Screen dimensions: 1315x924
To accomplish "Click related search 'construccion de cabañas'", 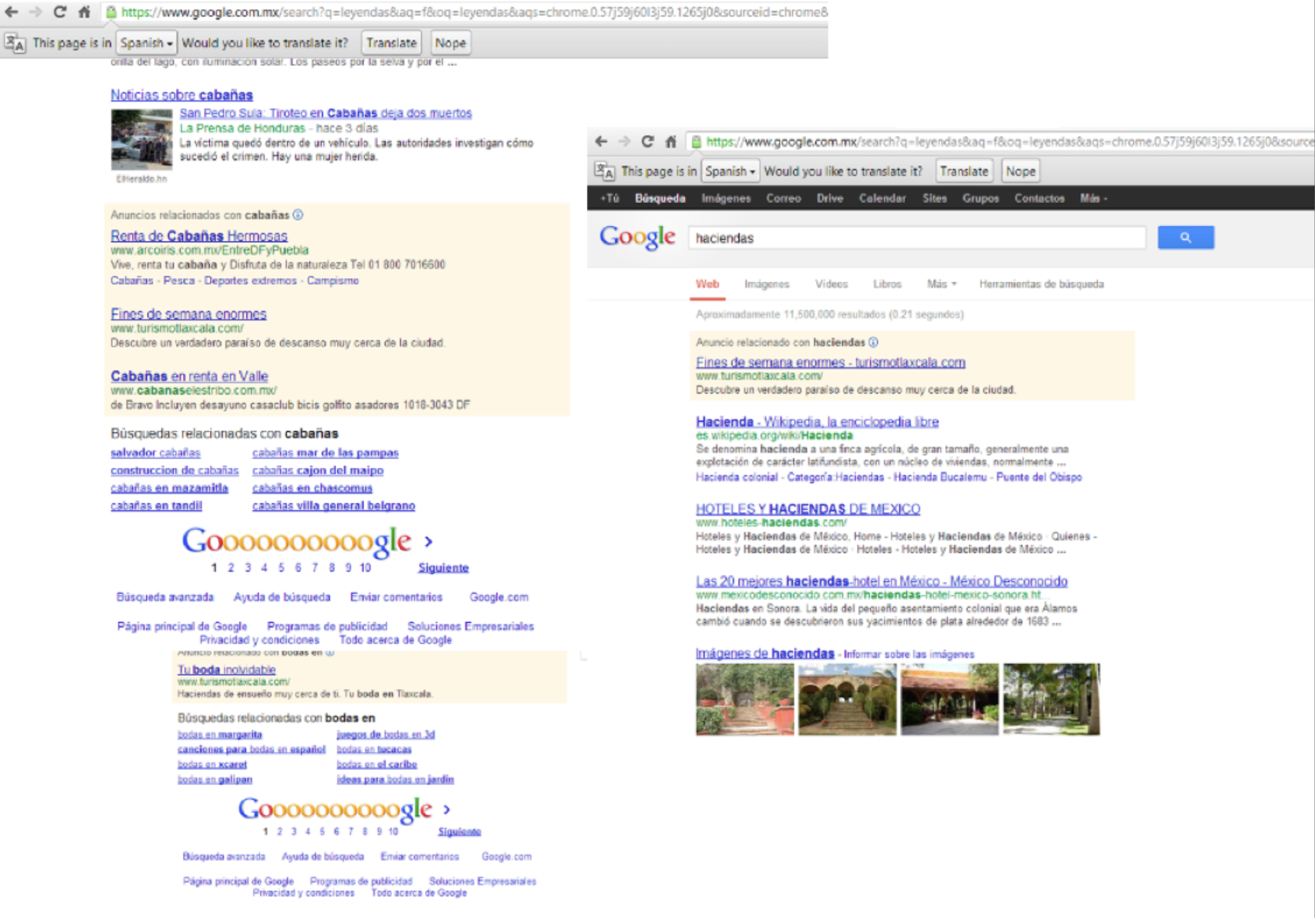I will pyautogui.click(x=175, y=470).
